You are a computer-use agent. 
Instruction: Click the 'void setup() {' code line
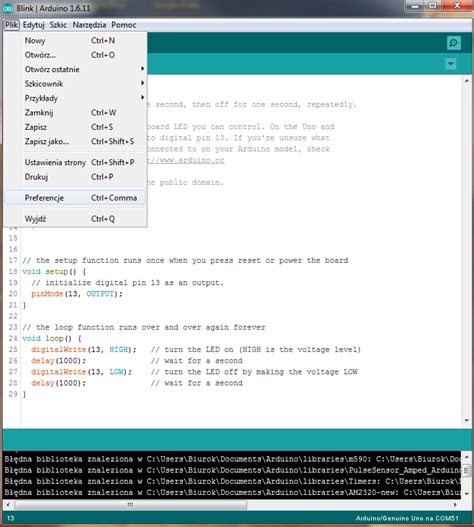pos(54,272)
